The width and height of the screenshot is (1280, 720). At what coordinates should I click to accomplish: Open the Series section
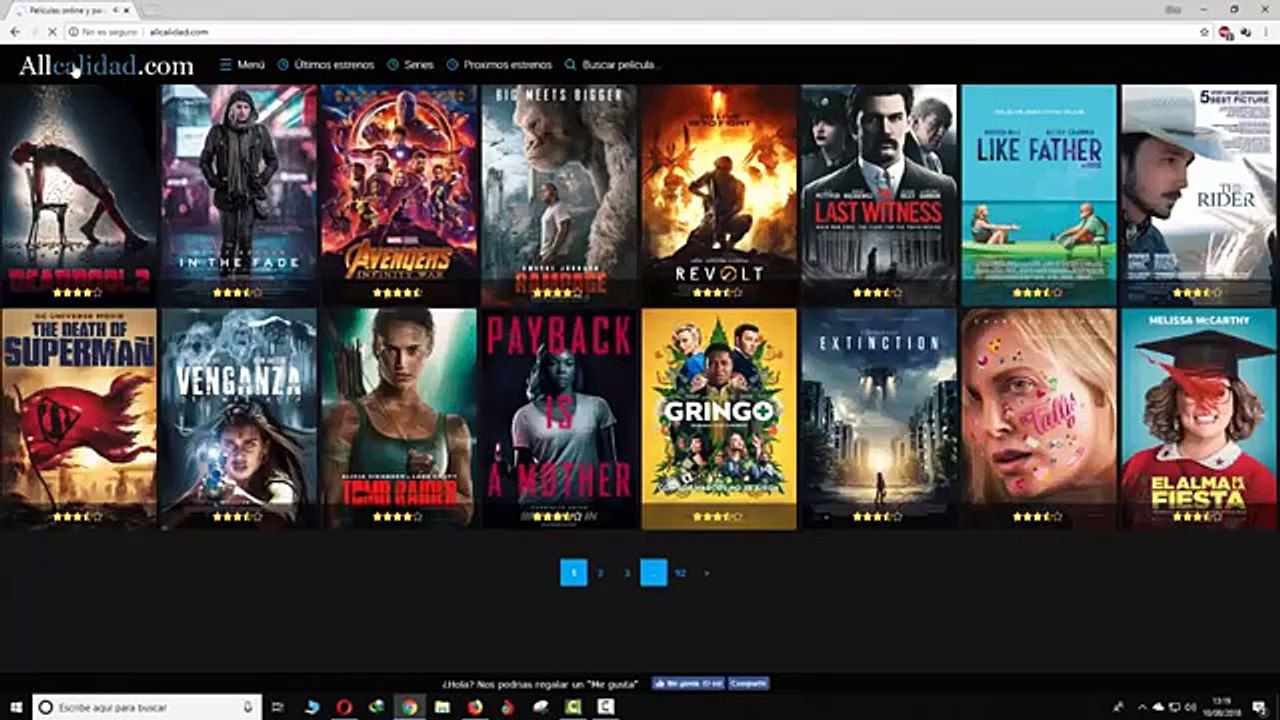pyautogui.click(x=410, y=65)
